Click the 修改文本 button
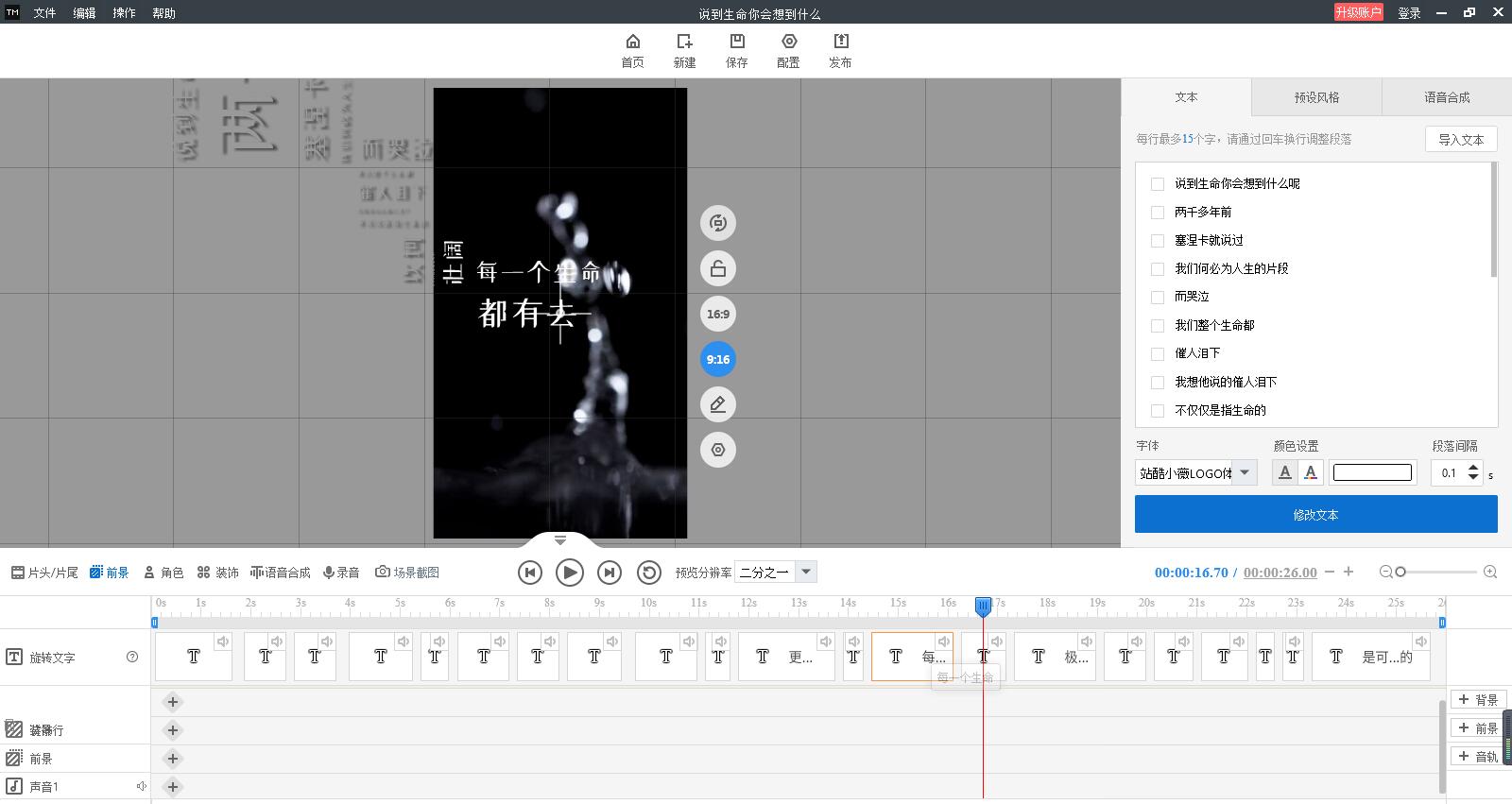Viewport: 1512px width, 804px height. pos(1315,515)
